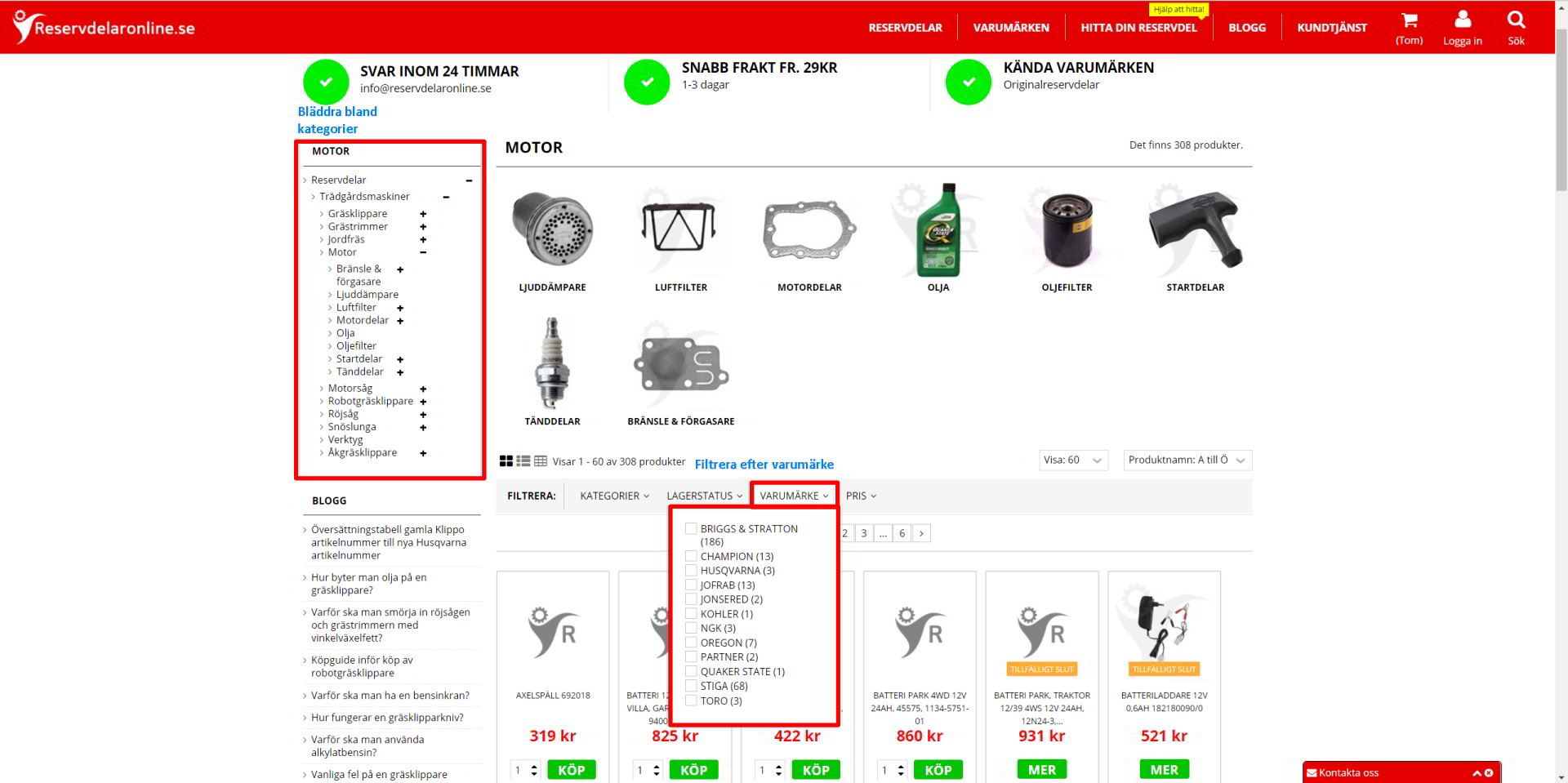The width and height of the screenshot is (1568, 783).
Task: Check the Jofrab brand filter
Action: point(691,585)
